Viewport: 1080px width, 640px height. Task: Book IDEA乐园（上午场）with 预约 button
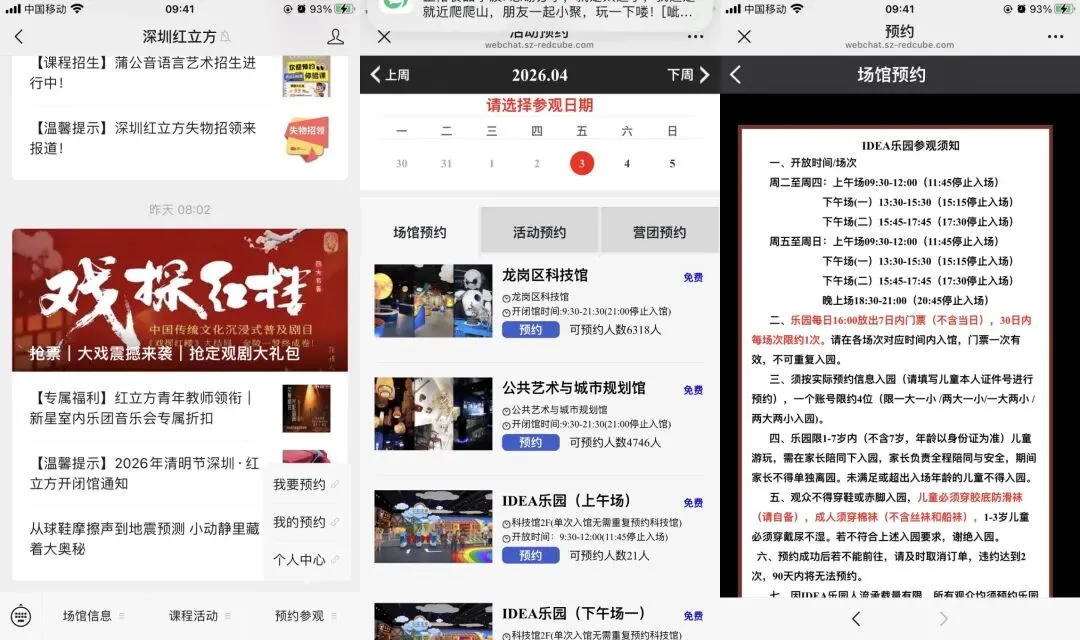[x=530, y=555]
